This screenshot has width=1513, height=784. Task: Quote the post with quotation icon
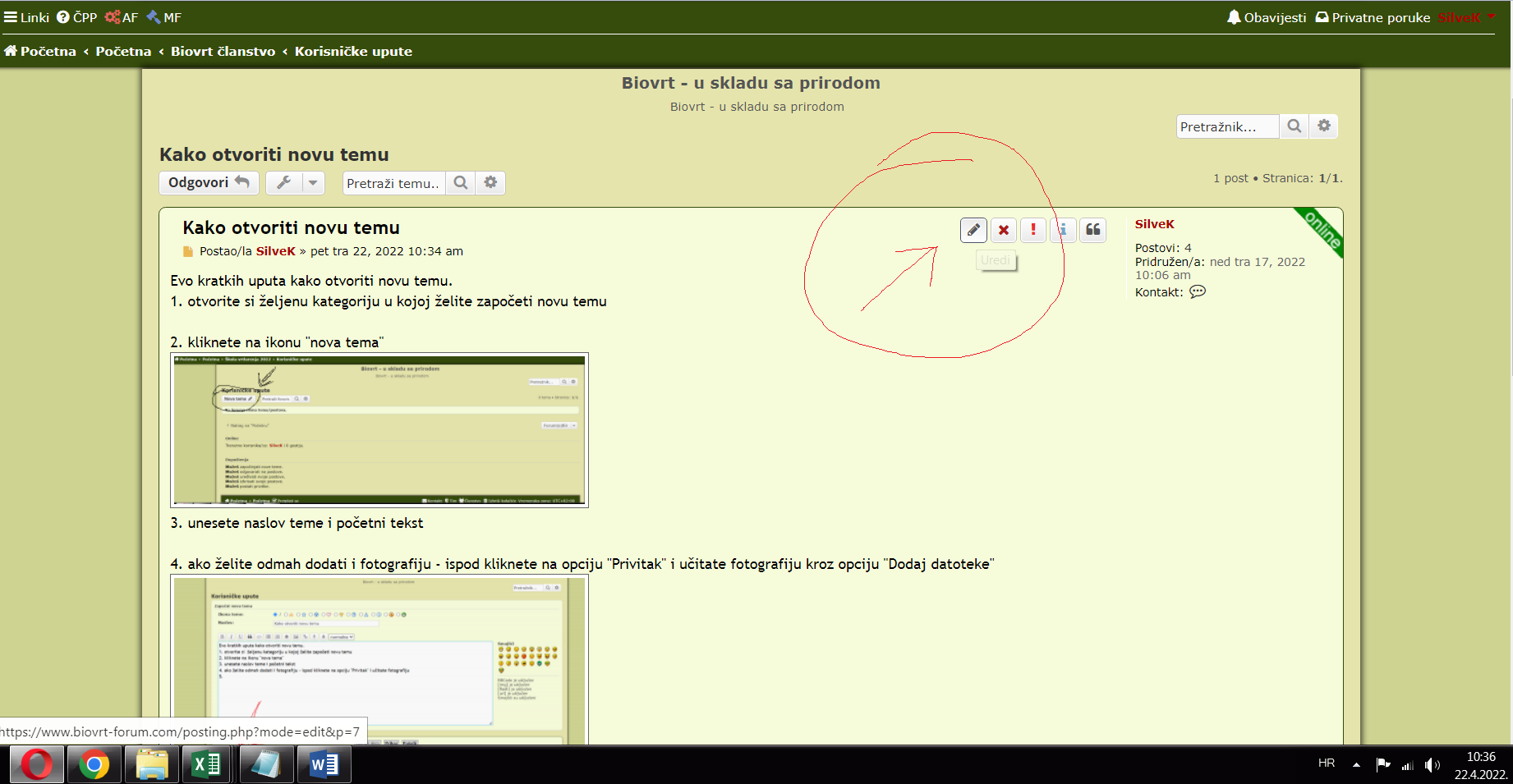pyautogui.click(x=1093, y=230)
